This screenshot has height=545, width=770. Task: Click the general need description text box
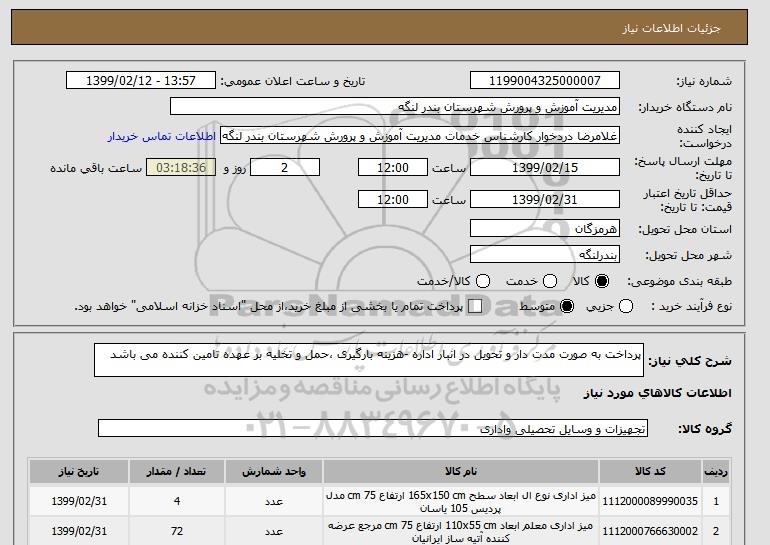pyautogui.click(x=369, y=360)
